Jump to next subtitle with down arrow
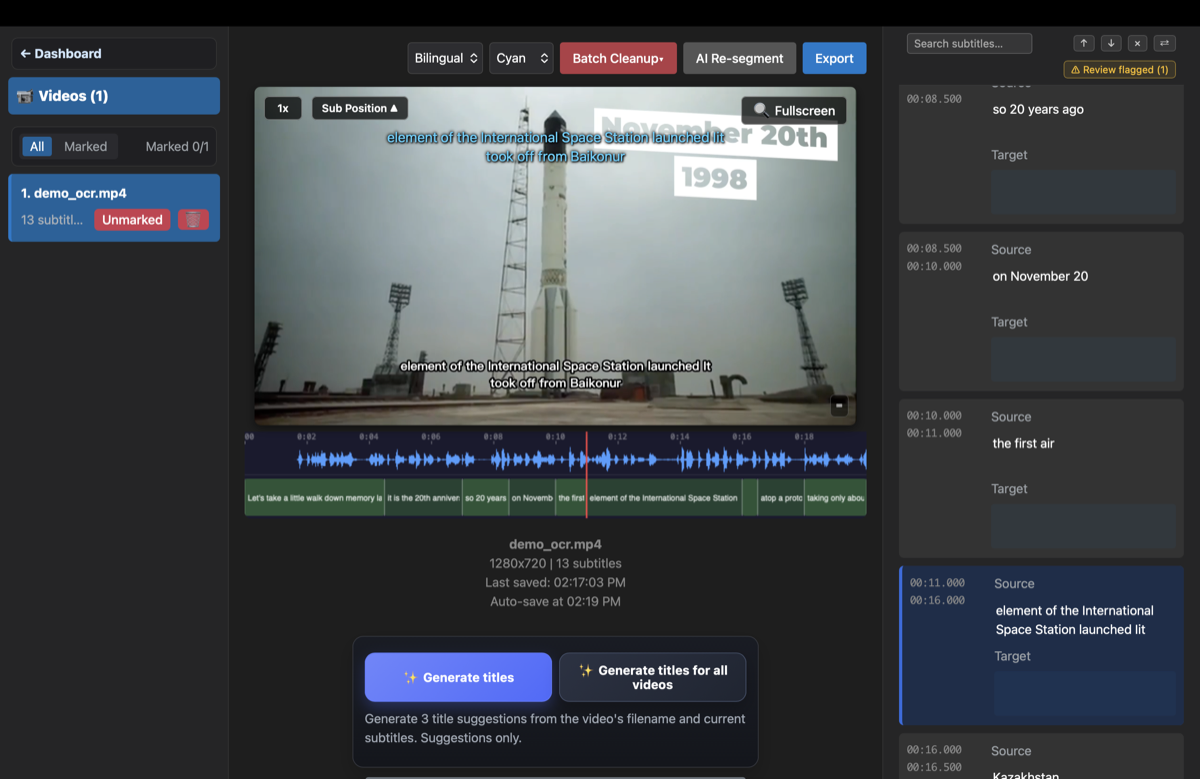Viewport: 1200px width, 779px height. tap(1111, 43)
